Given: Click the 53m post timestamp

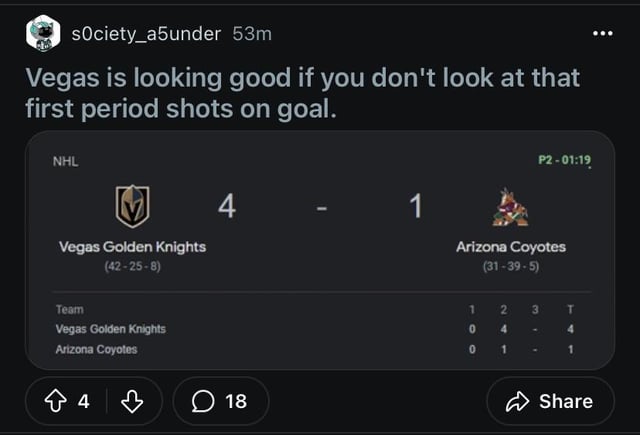Looking at the screenshot, I should point(252,34).
